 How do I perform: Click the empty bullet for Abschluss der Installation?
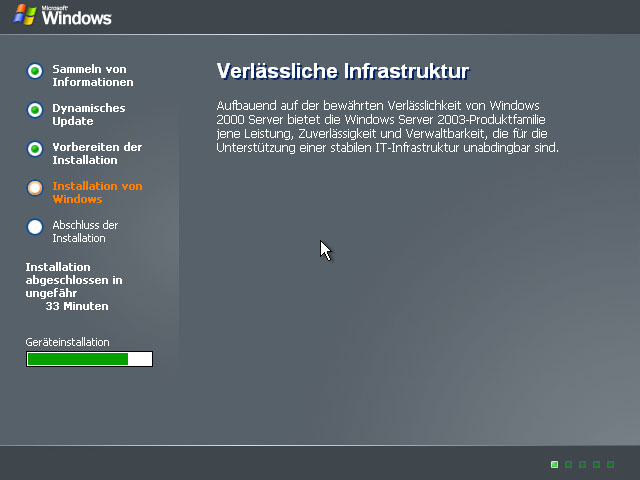35,227
